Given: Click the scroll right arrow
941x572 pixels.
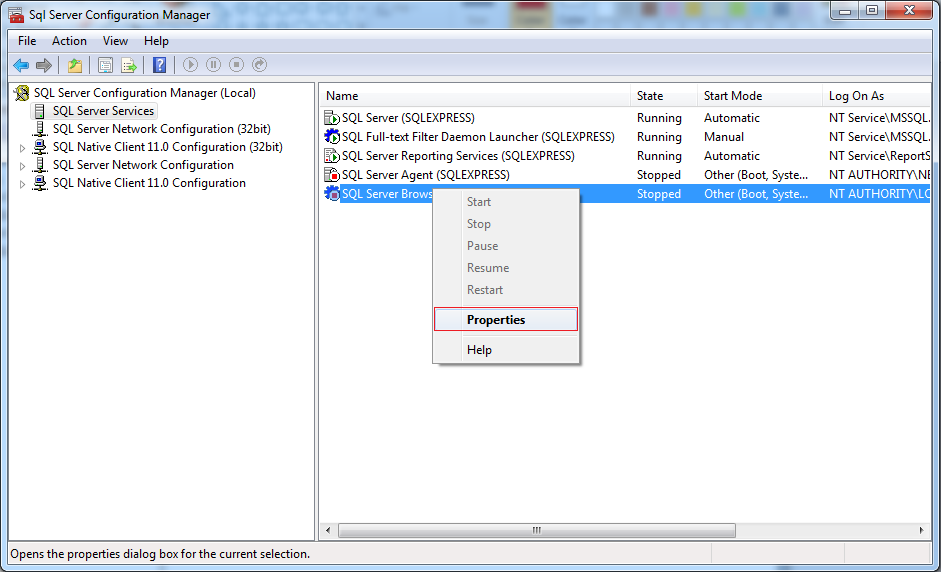Looking at the screenshot, I should click(921, 531).
